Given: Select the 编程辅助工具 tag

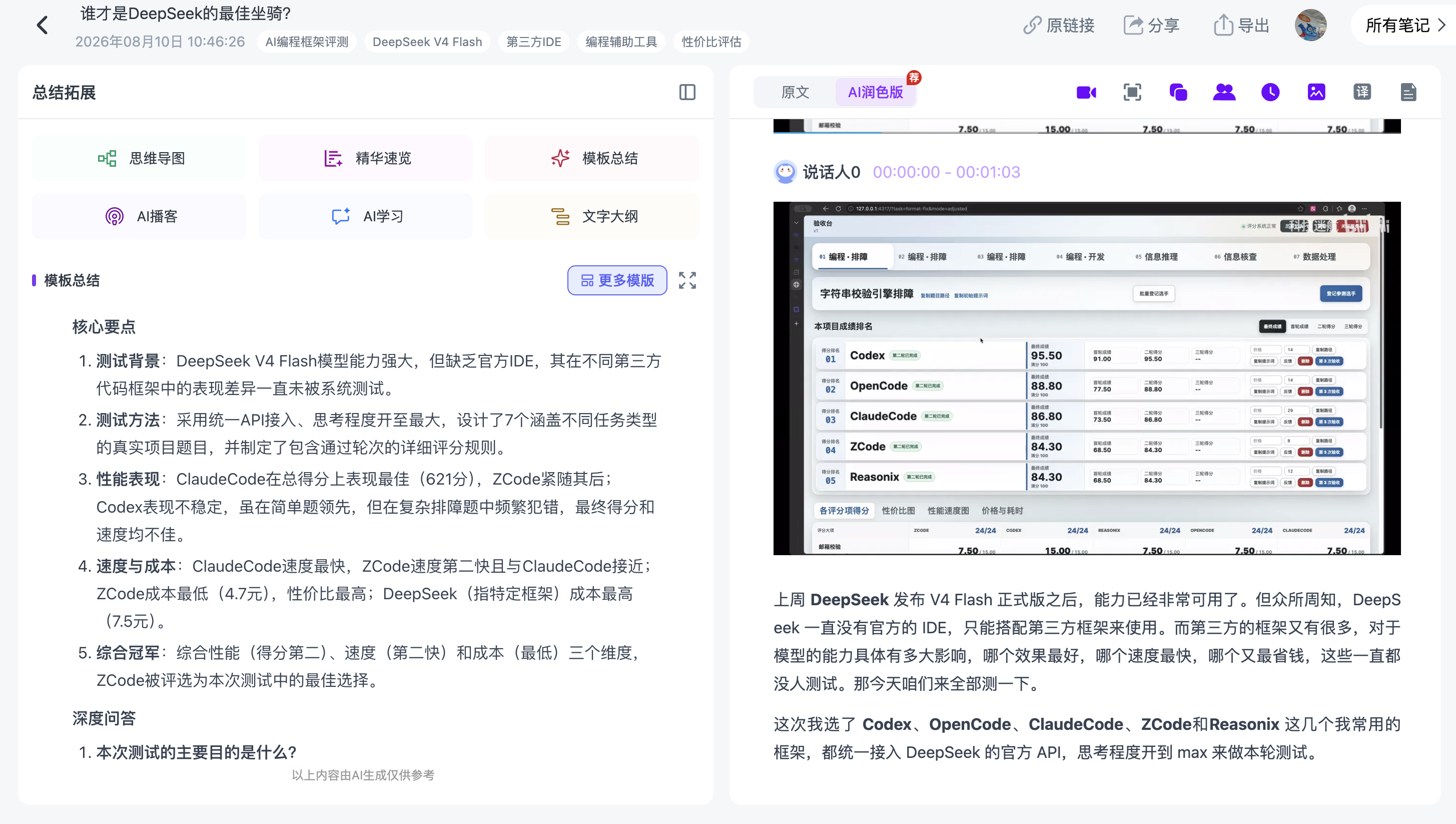Looking at the screenshot, I should point(621,42).
